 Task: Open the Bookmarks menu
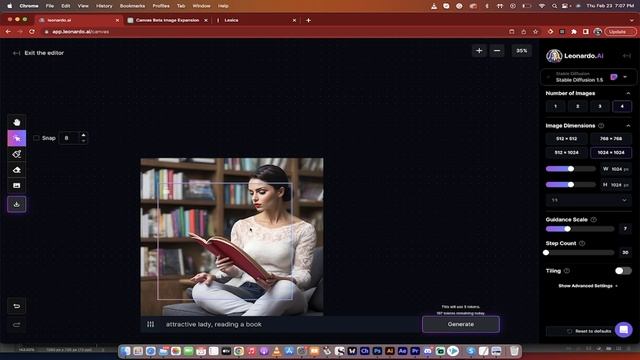[x=132, y=6]
